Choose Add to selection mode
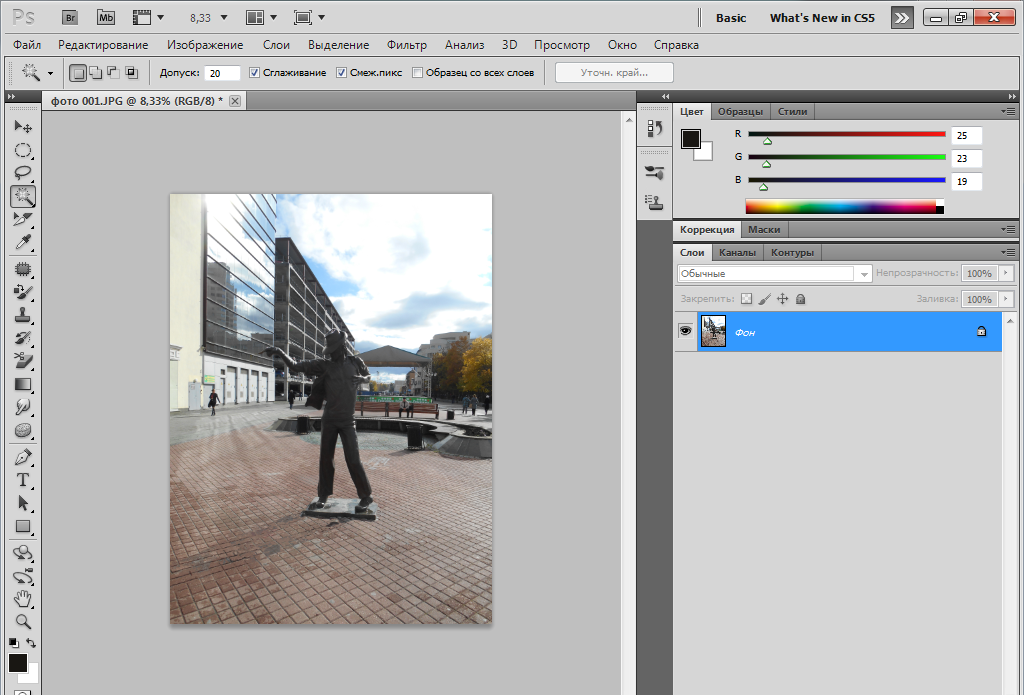1024x695 pixels. [x=95, y=73]
